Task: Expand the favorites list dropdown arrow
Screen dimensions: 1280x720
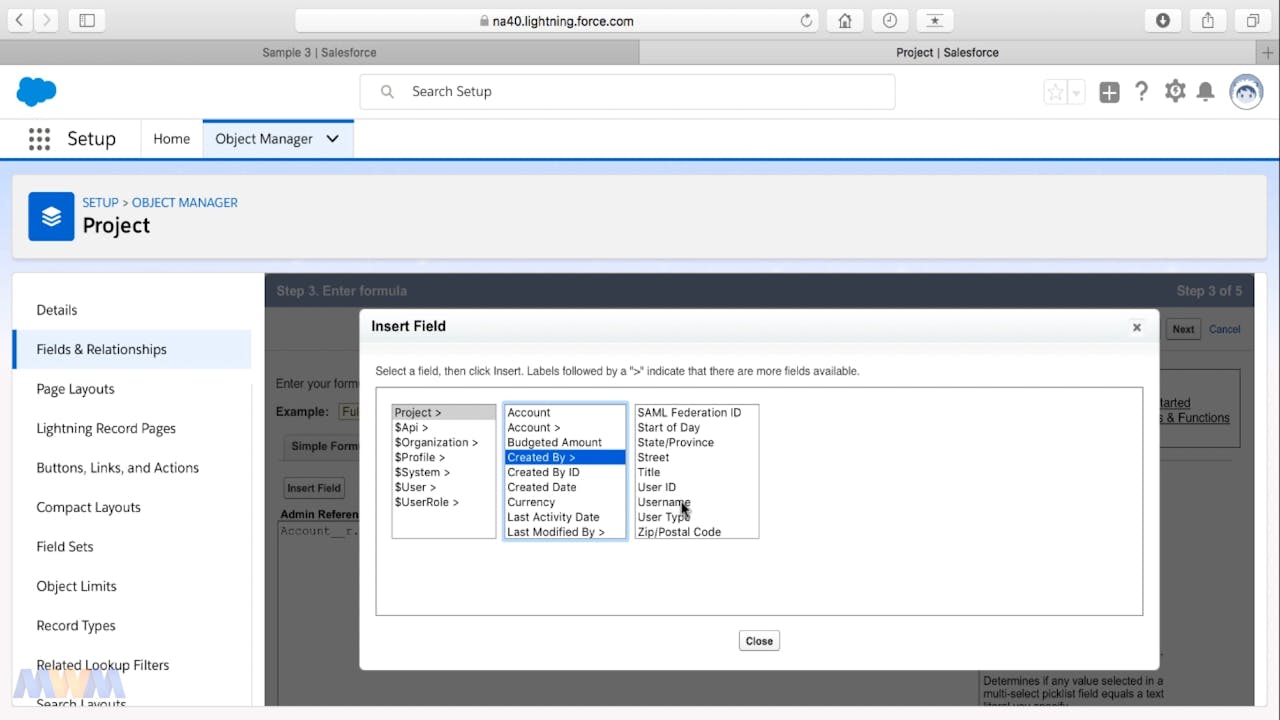Action: [1077, 93]
